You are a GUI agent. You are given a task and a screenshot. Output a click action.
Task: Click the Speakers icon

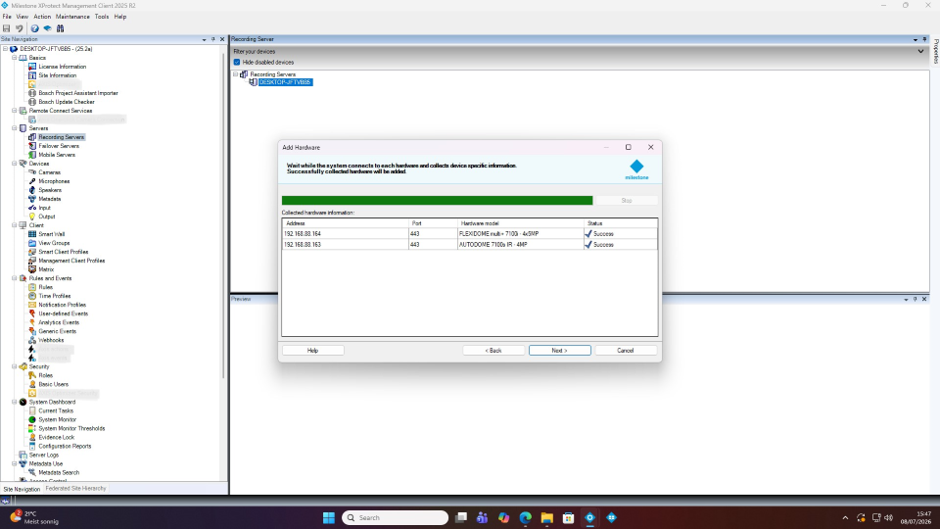pyautogui.click(x=32, y=190)
